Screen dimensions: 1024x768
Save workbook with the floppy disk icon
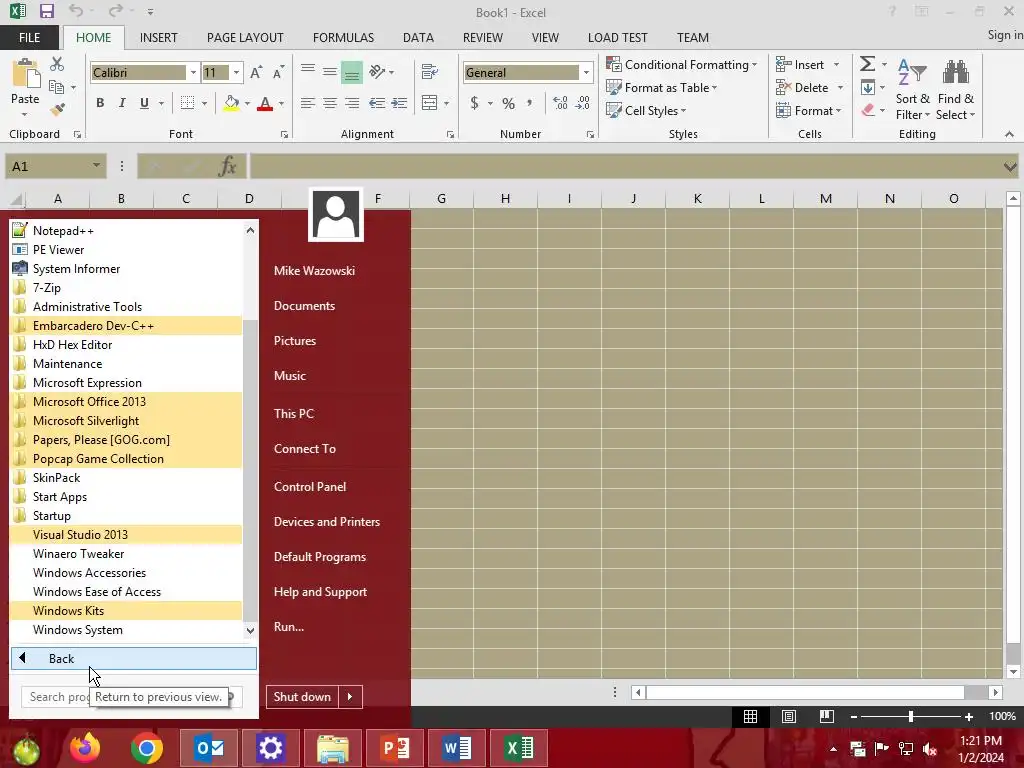click(x=46, y=11)
